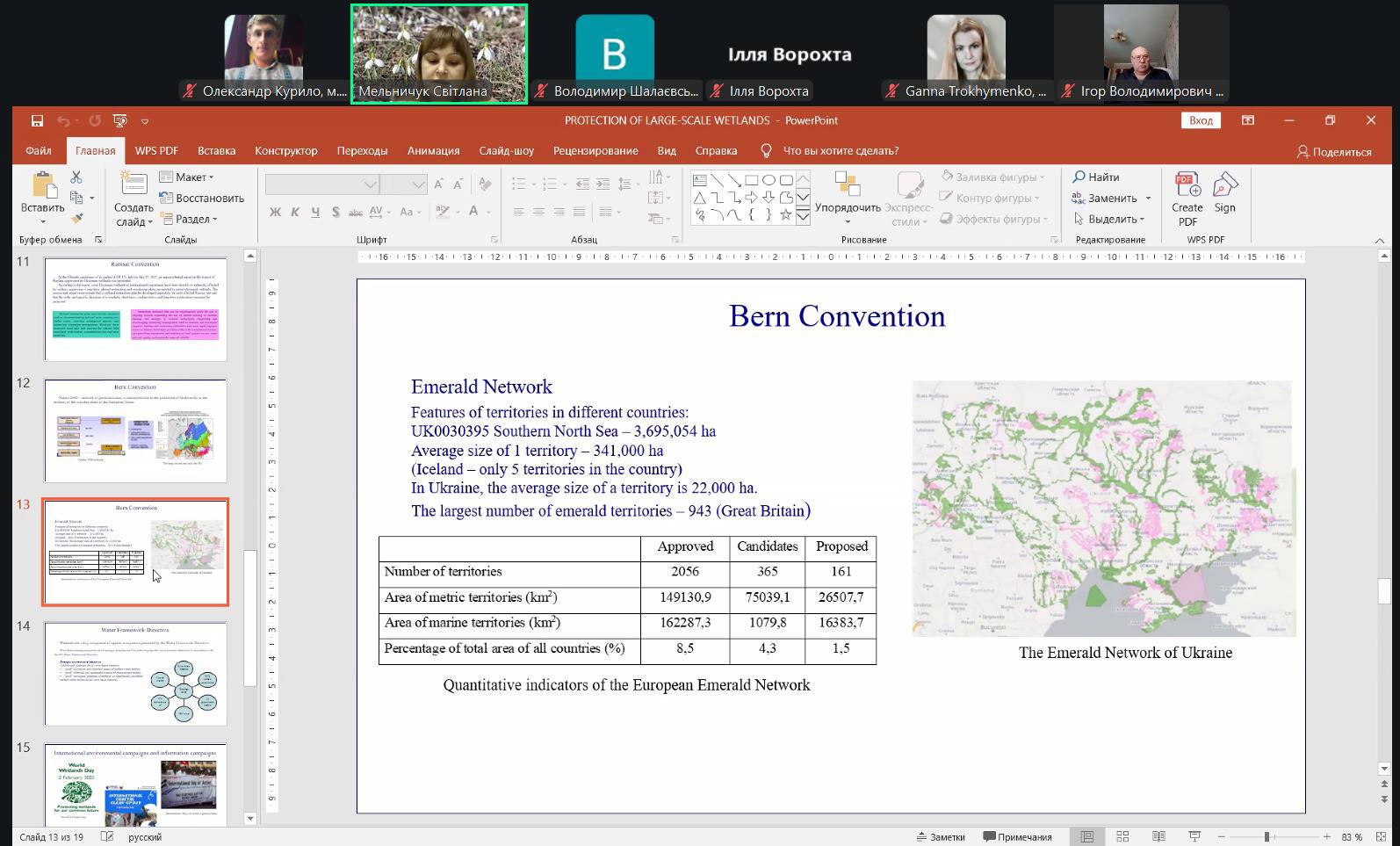Adjust the zoom slider in status bar

point(1266,836)
